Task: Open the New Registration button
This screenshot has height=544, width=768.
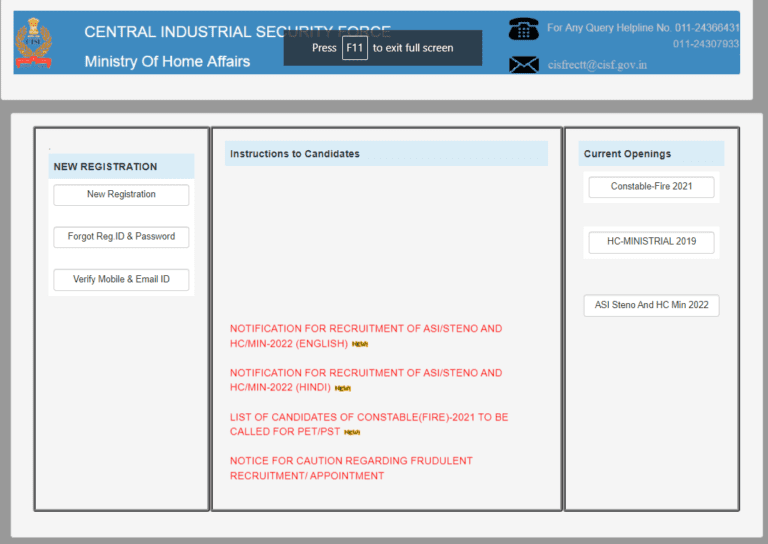Action: [121, 194]
